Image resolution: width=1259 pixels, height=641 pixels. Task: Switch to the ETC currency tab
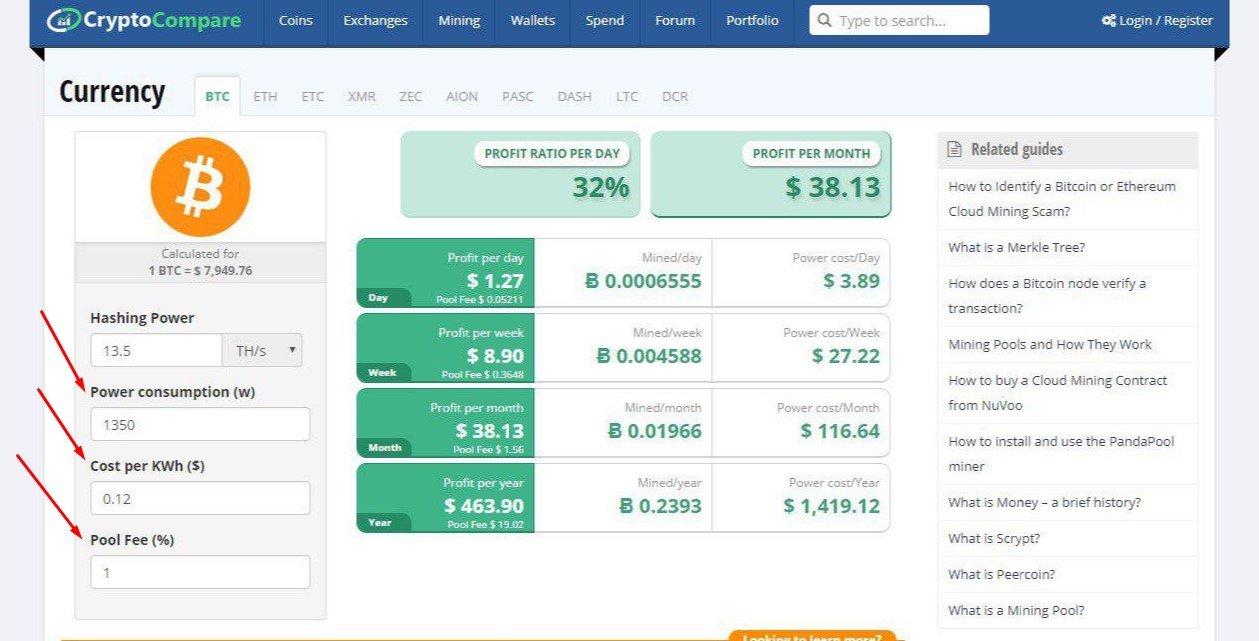313,97
